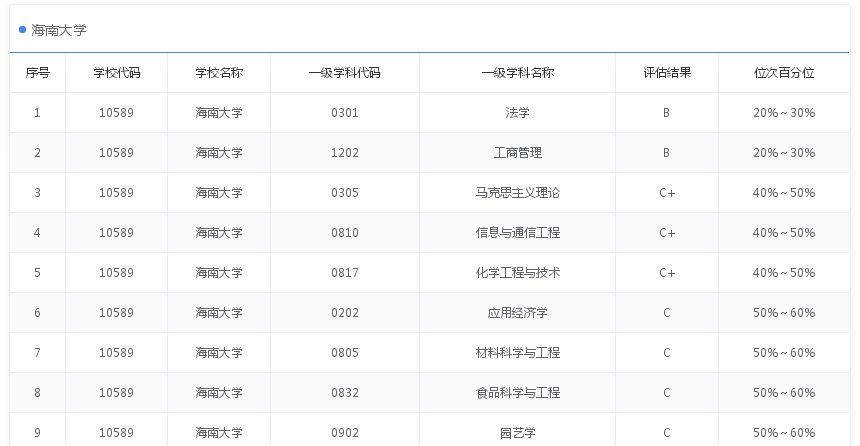Click 海南大学 cell in the 化学工程与技术 row
The image size is (860, 446).
tap(219, 273)
